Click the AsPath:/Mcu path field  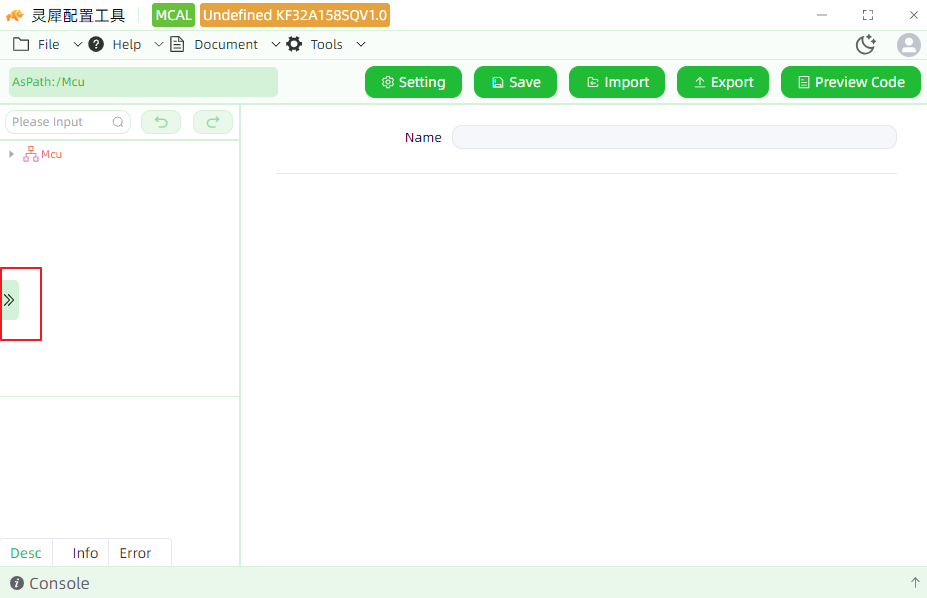tap(143, 82)
